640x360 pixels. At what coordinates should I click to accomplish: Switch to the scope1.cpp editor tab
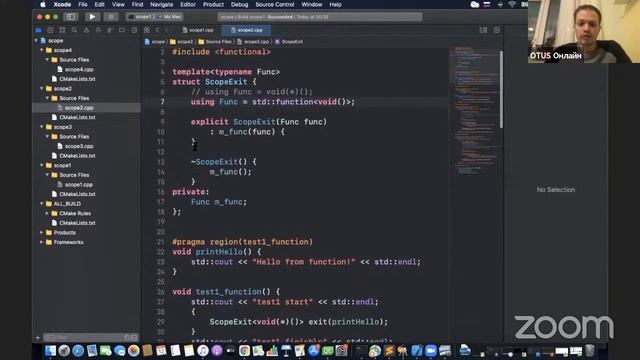click(198, 30)
